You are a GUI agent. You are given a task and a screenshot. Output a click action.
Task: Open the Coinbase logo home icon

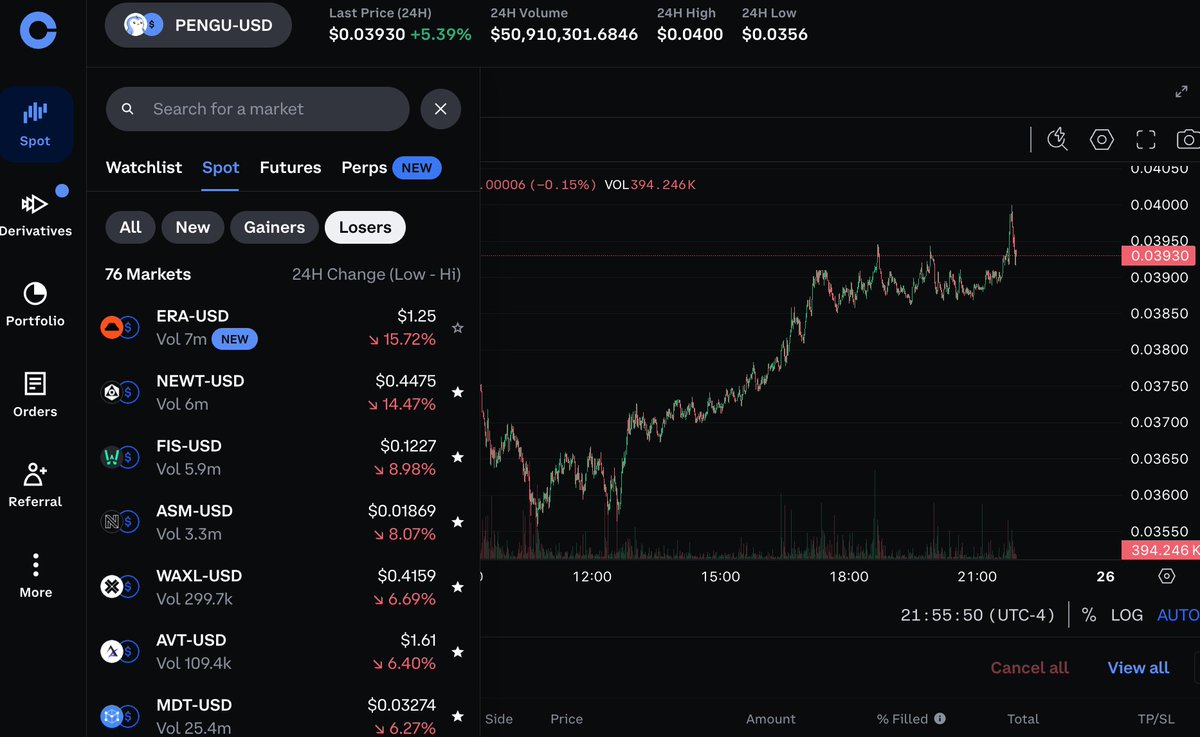[x=37, y=30]
